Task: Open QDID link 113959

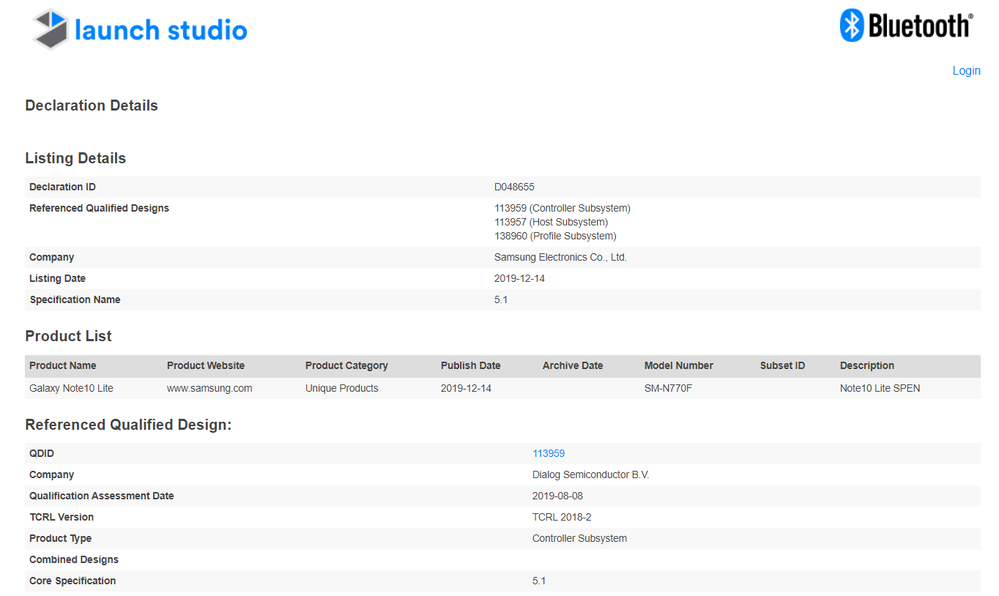Action: pos(549,453)
